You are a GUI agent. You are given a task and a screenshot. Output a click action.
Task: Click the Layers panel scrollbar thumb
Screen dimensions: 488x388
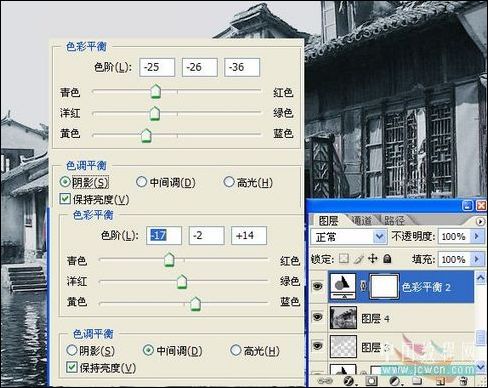pyautogui.click(x=480, y=337)
